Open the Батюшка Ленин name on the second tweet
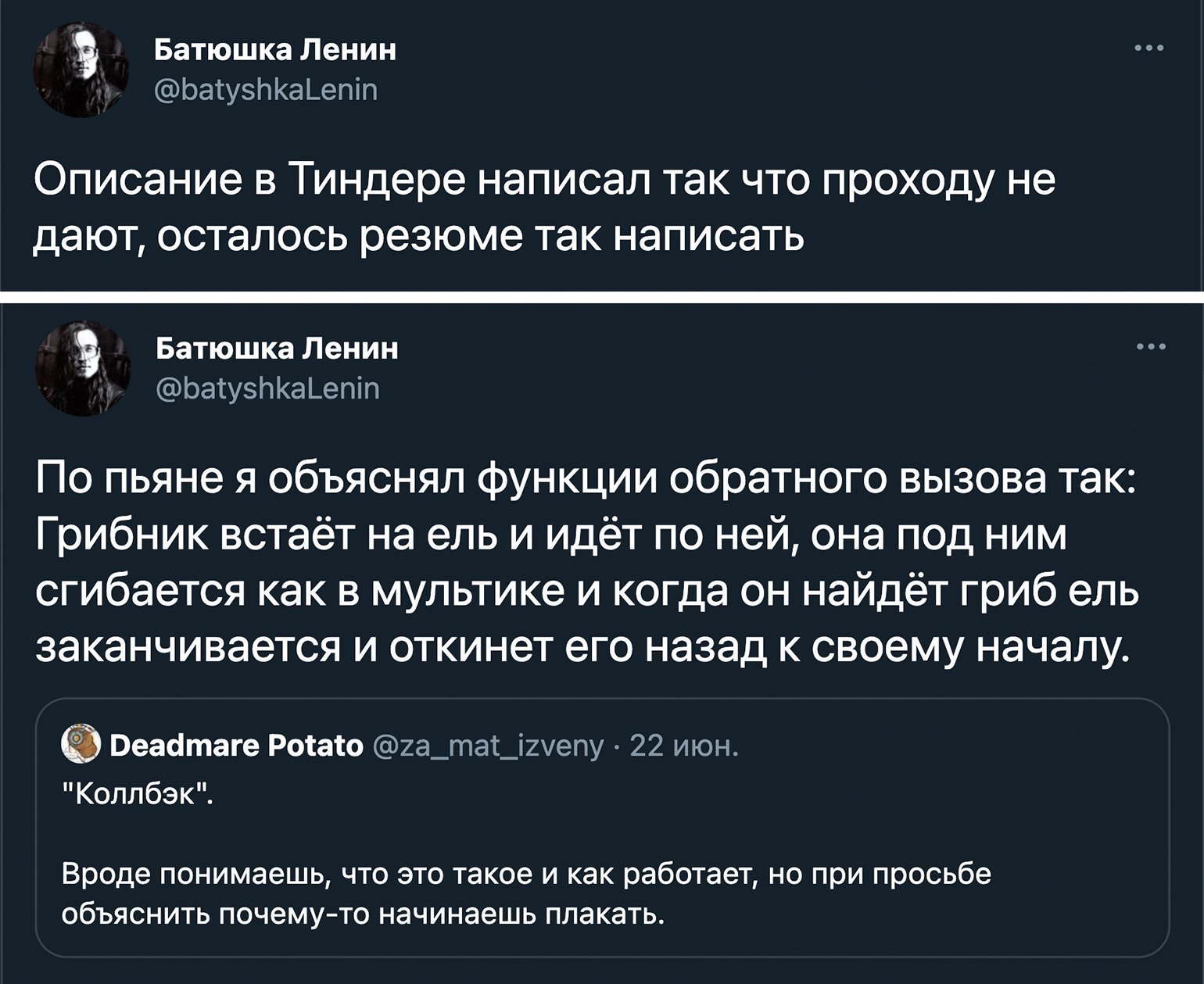This screenshot has height=984, width=1204. [x=277, y=349]
